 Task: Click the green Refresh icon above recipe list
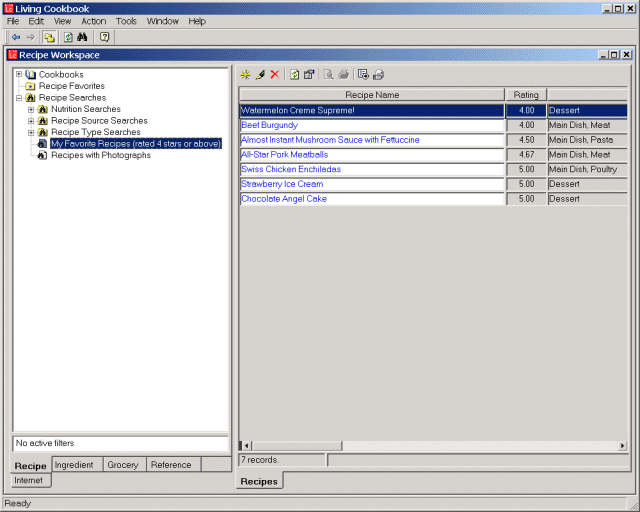(x=294, y=75)
